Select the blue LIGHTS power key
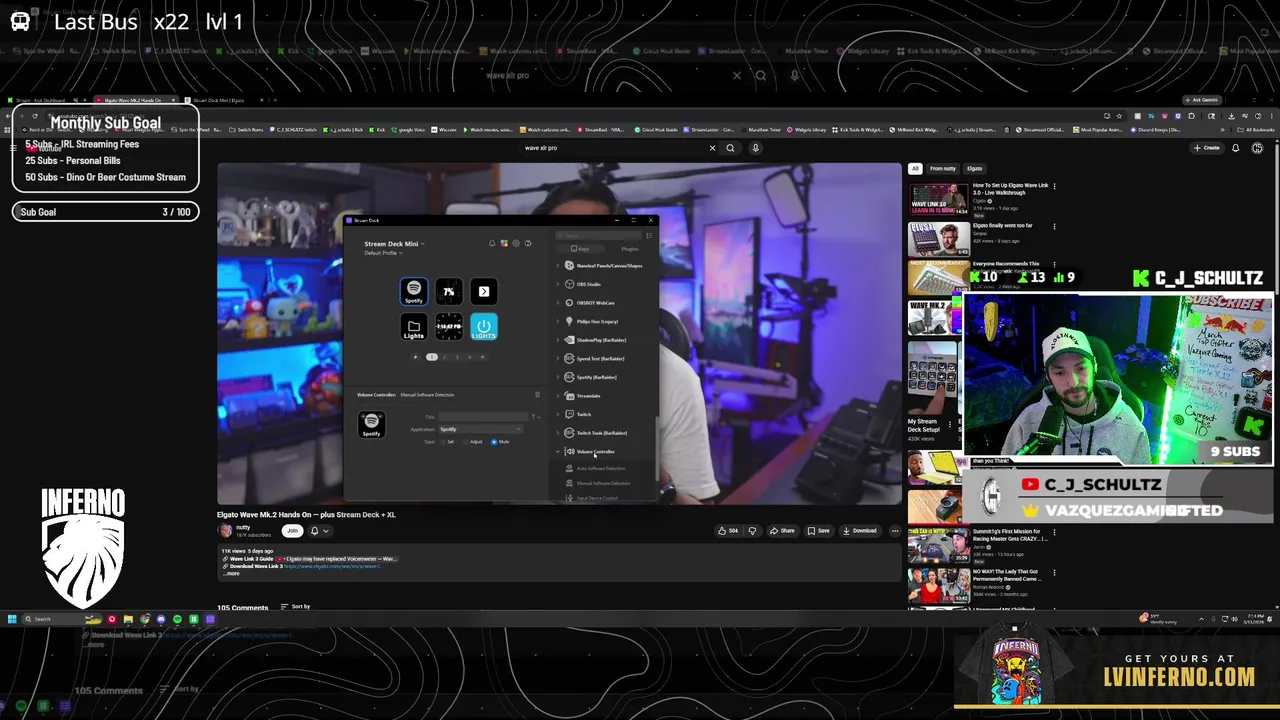The image size is (1280, 720). point(484,326)
